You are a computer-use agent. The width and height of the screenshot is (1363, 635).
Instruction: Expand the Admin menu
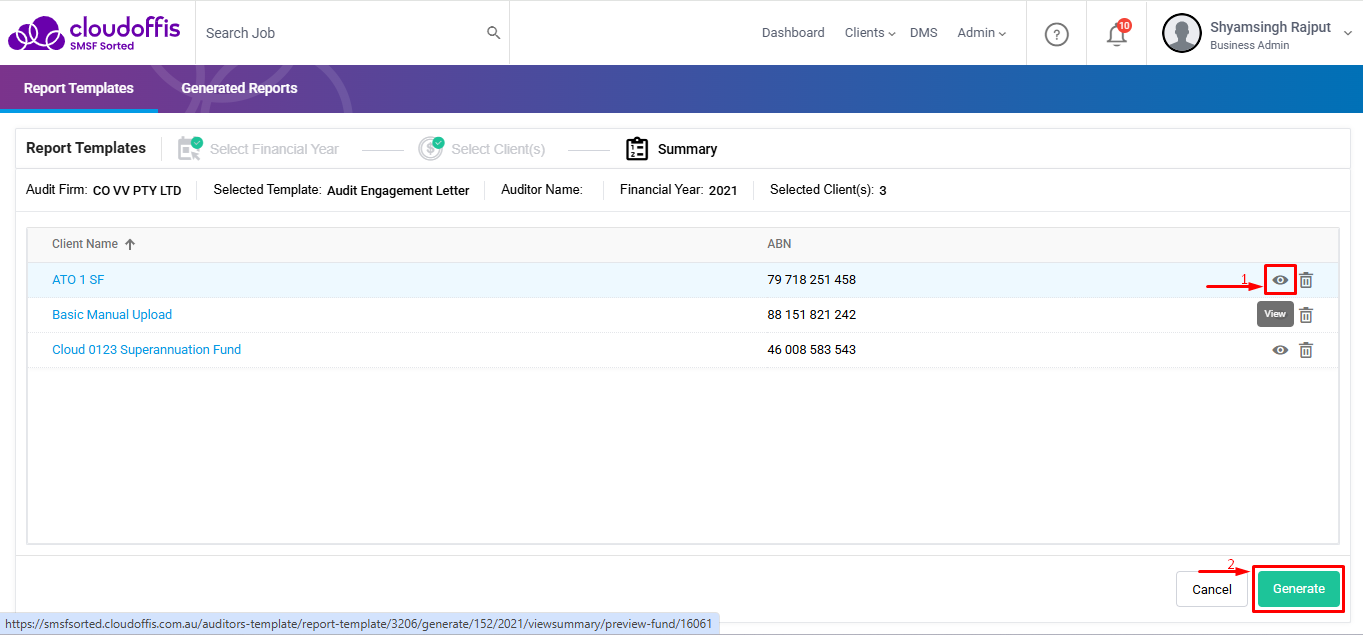tap(981, 33)
